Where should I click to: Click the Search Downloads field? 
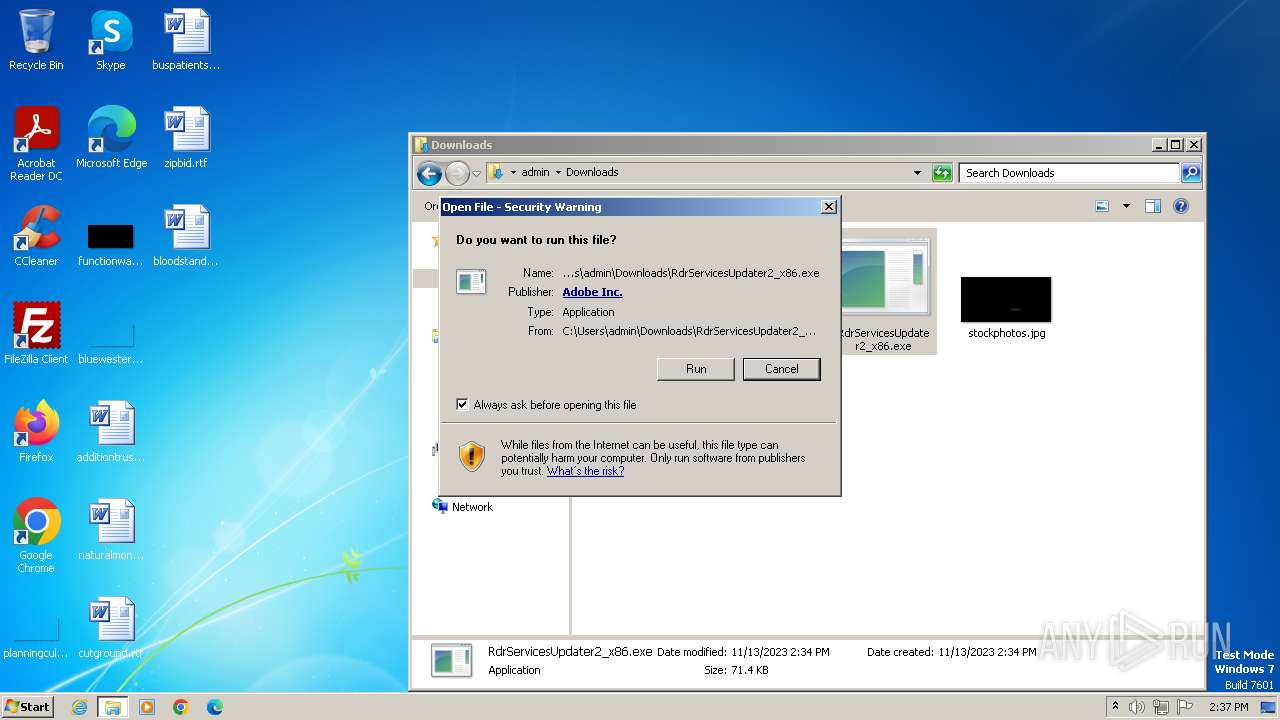click(1069, 173)
